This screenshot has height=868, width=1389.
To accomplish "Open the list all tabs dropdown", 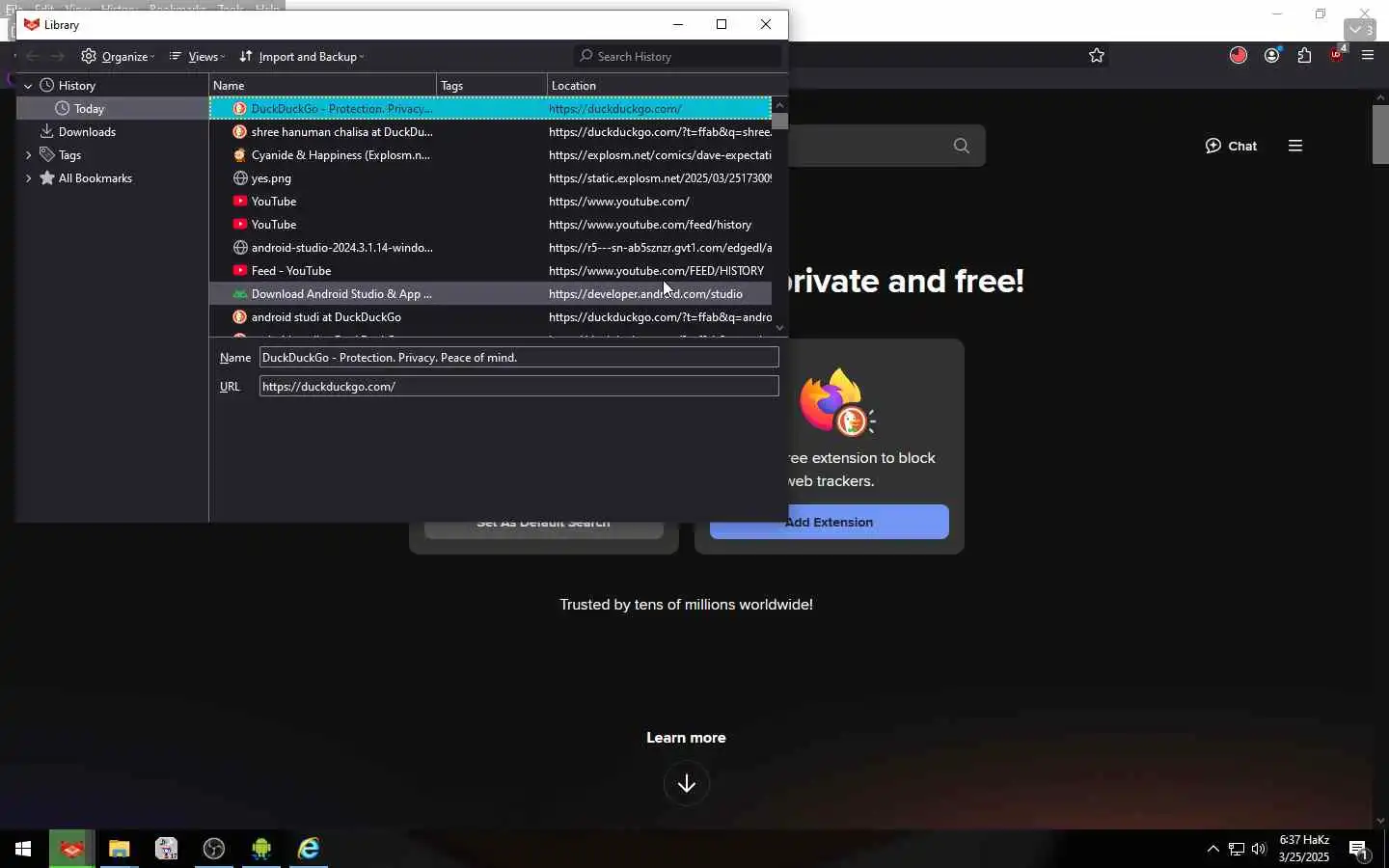I will (x=1361, y=31).
